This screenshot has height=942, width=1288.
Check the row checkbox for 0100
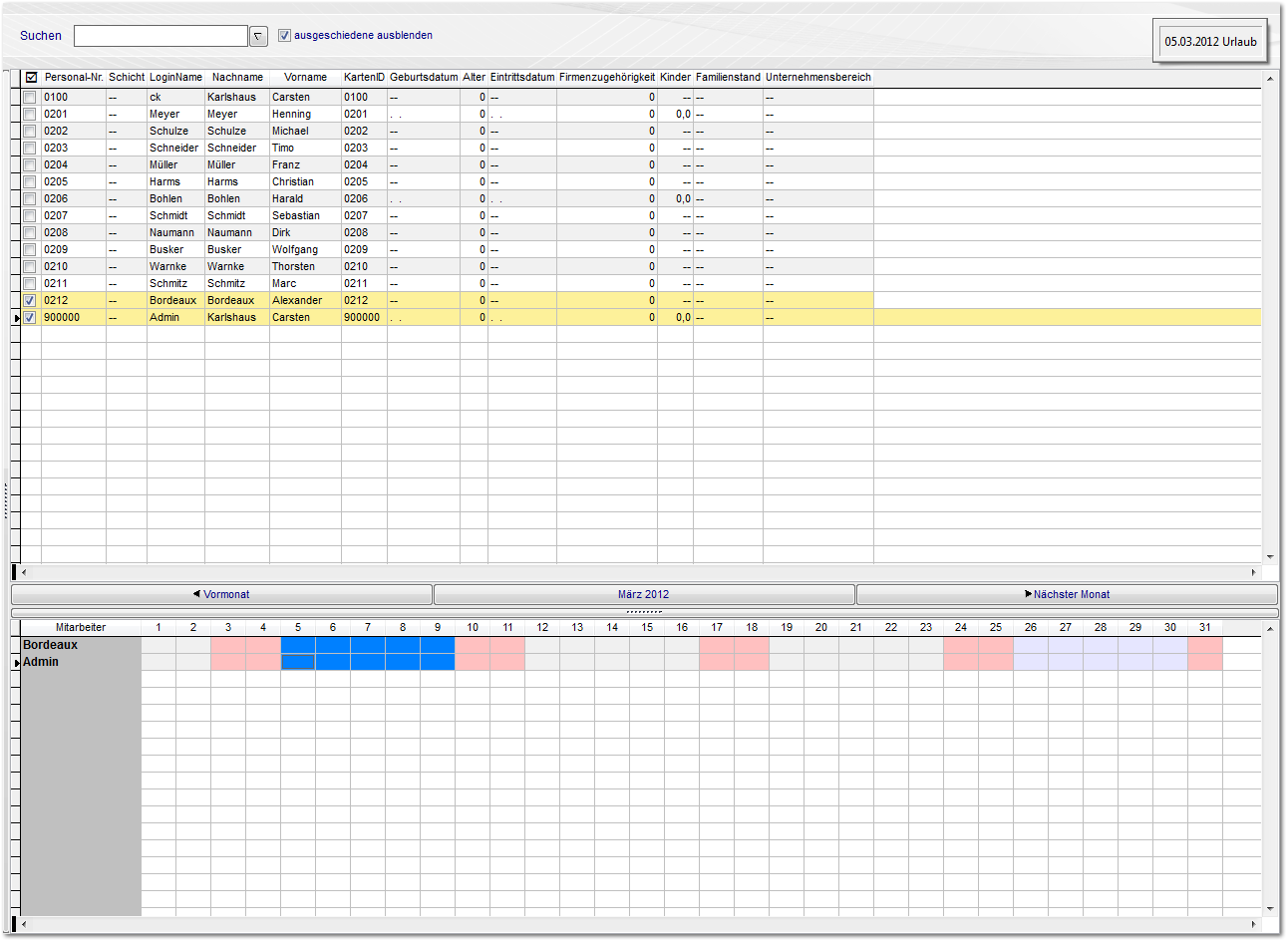[30, 97]
